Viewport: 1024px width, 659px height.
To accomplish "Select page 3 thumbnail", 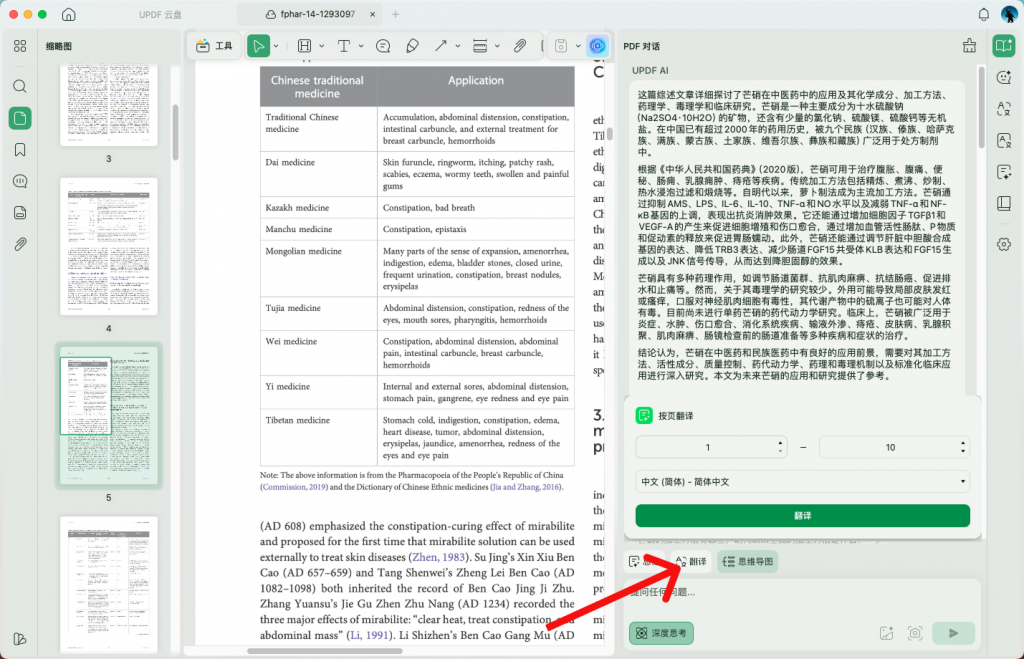I will [x=109, y=104].
